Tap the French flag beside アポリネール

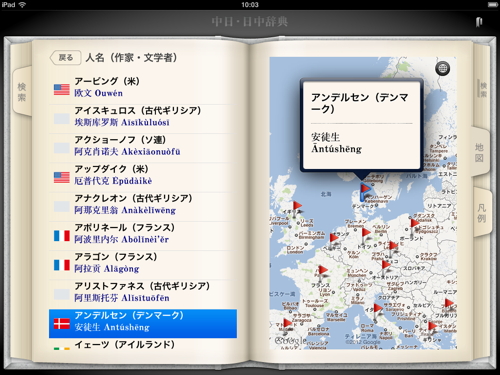point(62,236)
